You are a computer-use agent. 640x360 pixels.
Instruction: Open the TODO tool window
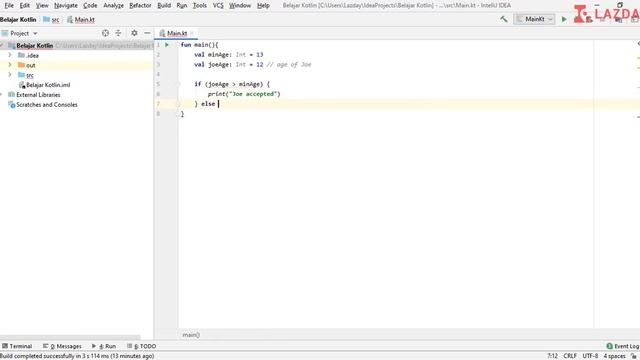coord(142,346)
